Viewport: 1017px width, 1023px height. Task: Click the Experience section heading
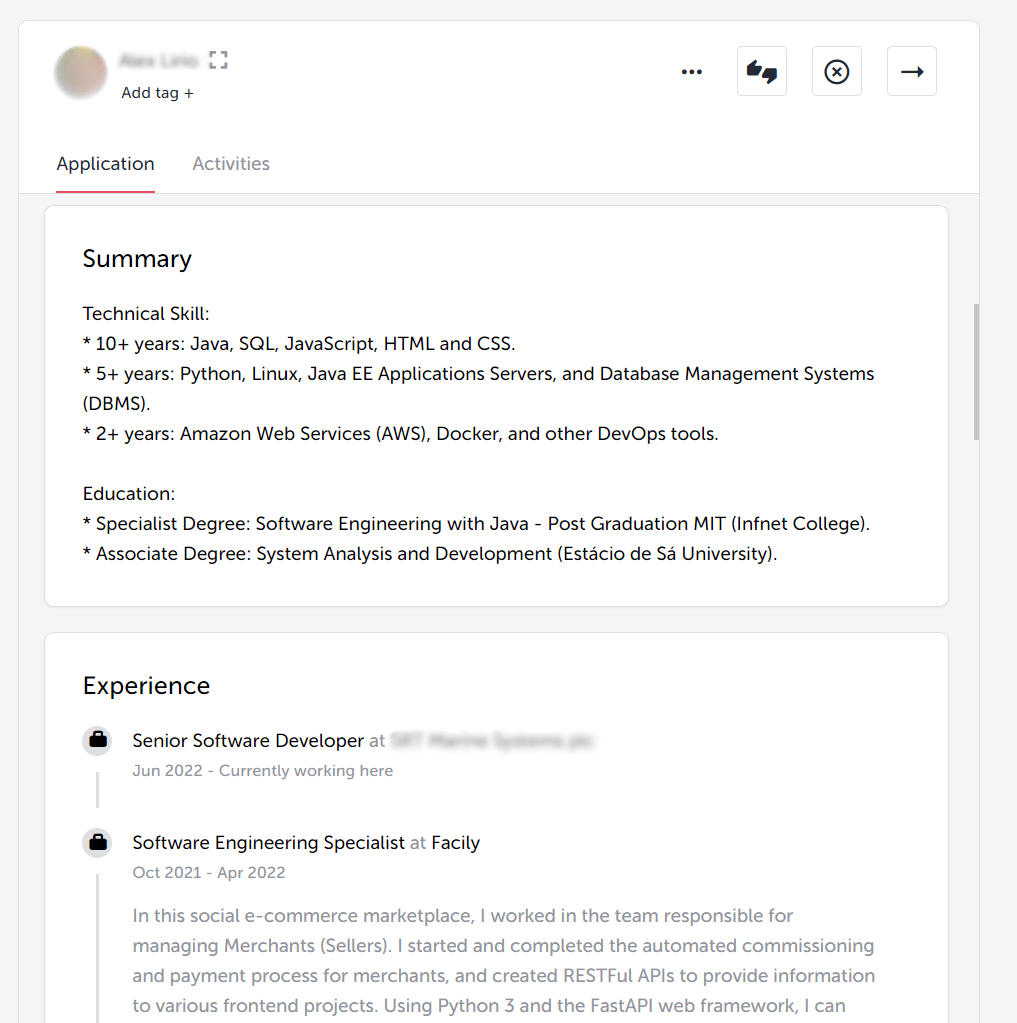point(146,685)
